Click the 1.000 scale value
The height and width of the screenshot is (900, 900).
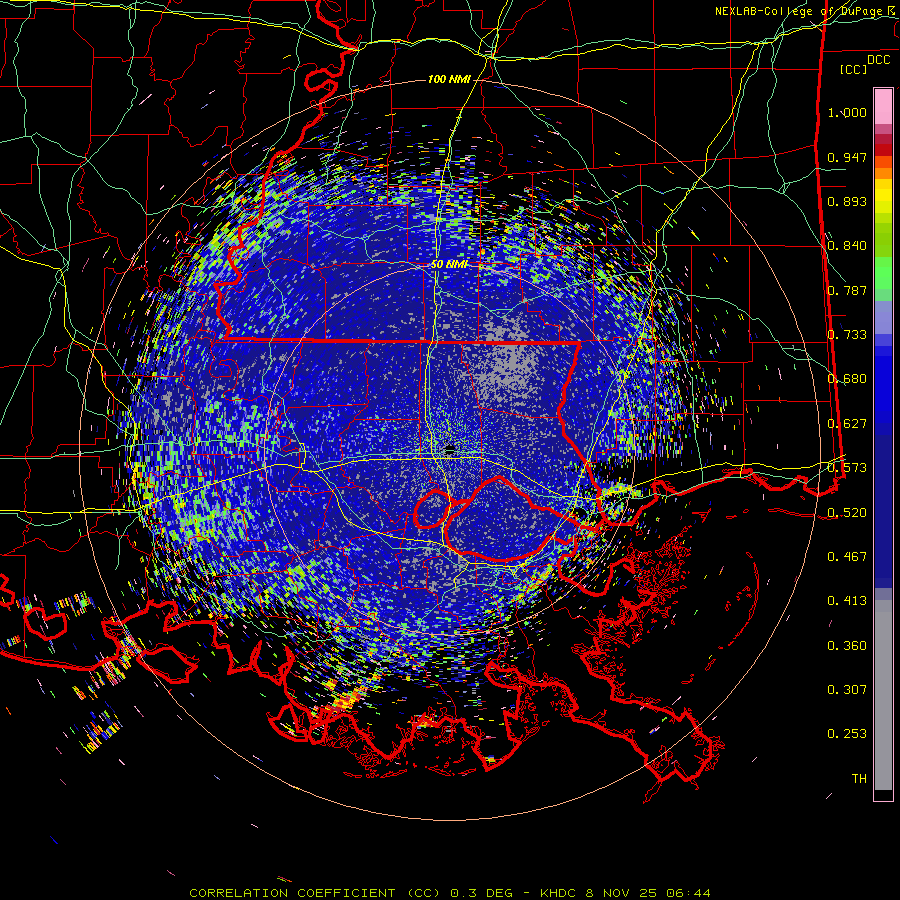pos(847,112)
